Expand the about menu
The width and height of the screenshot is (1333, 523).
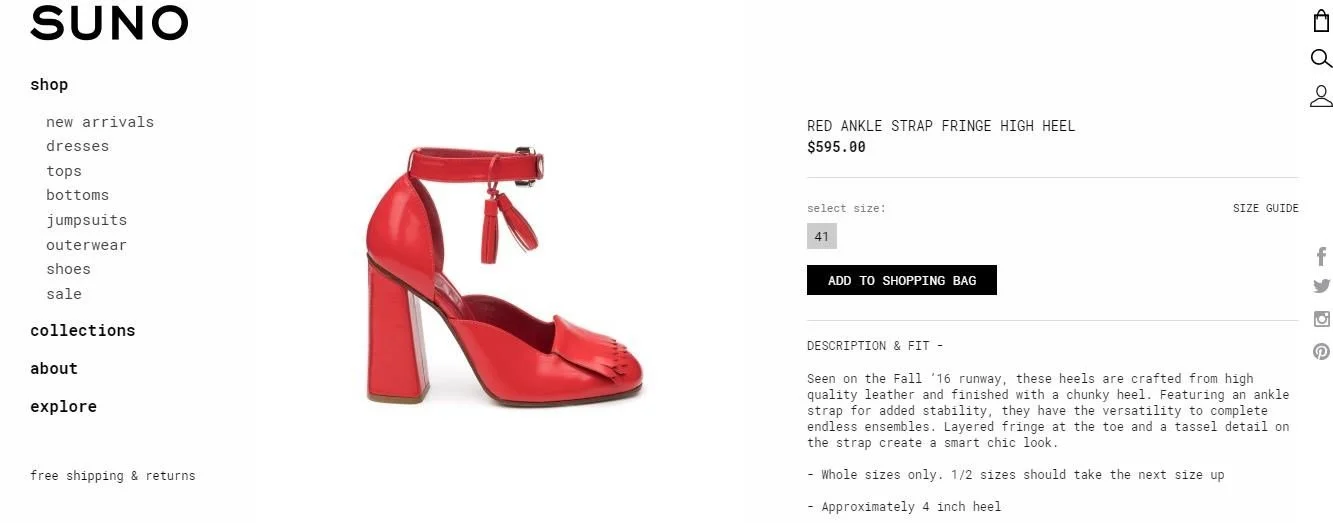tap(53, 368)
